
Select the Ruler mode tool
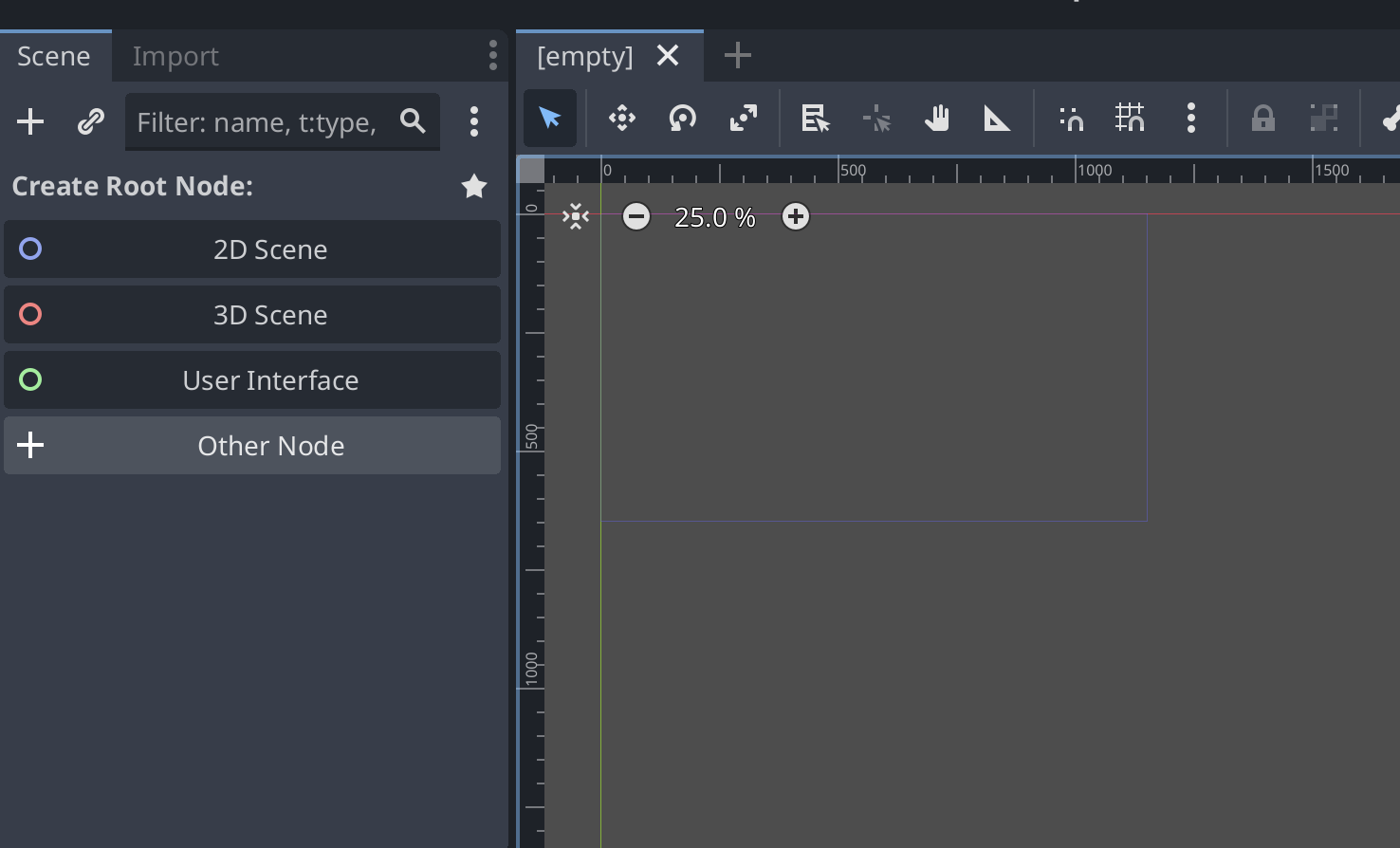coord(995,118)
